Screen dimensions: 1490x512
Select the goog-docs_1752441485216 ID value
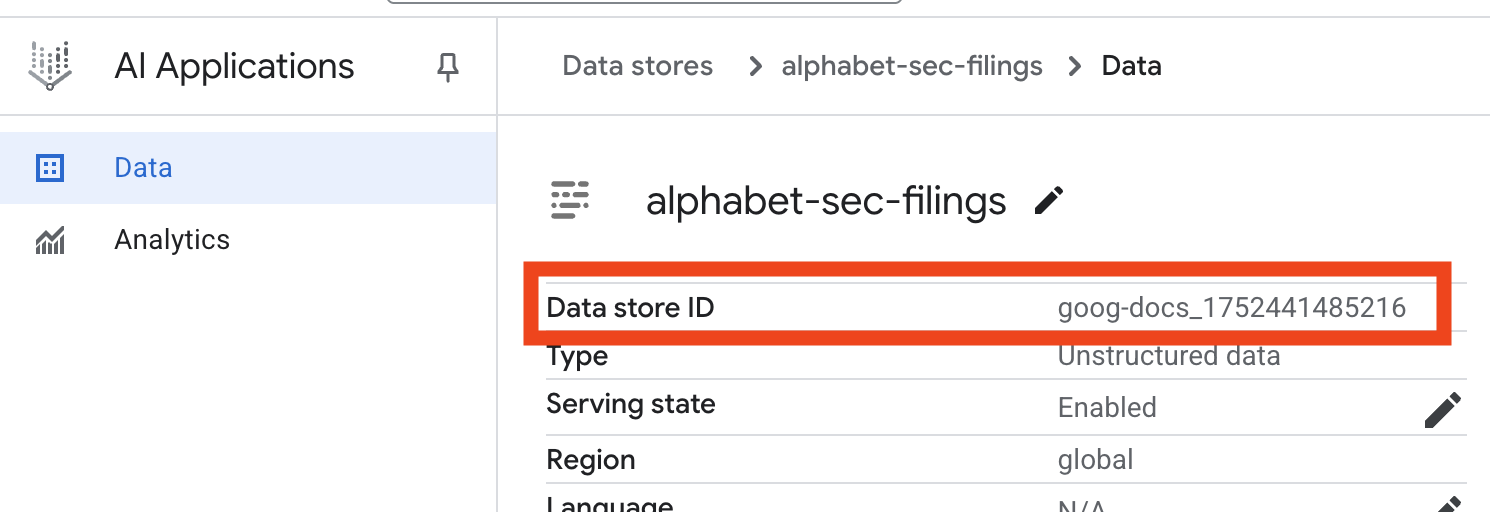tap(1231, 308)
